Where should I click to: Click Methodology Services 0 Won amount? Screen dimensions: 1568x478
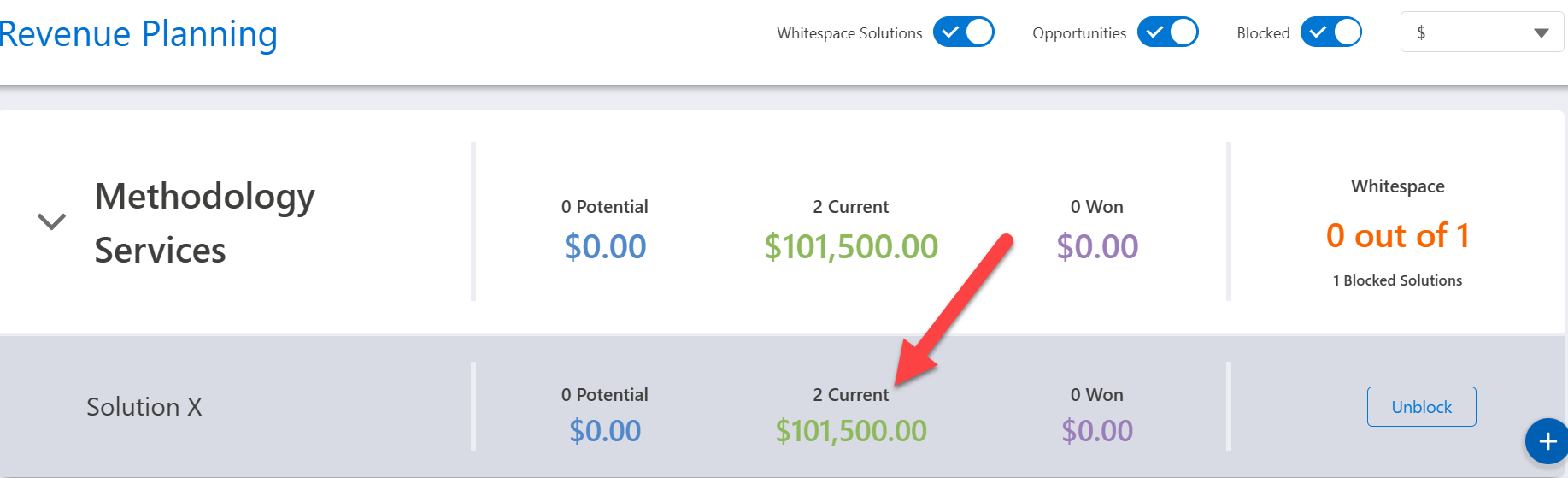[x=1097, y=246]
